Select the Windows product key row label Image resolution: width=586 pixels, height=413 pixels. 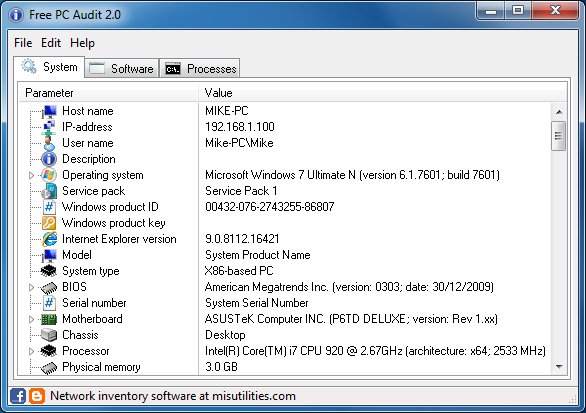(114, 223)
